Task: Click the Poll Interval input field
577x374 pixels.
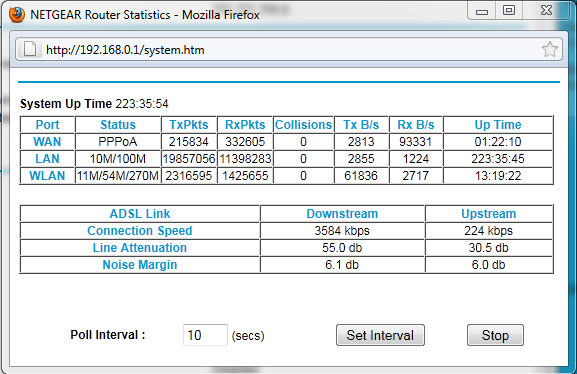Action: click(x=205, y=335)
